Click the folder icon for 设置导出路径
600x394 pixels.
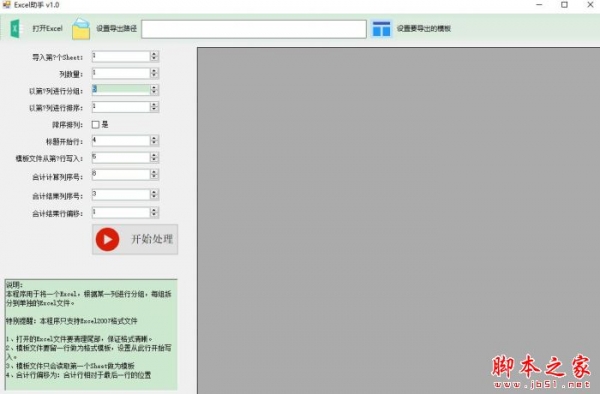pos(81,29)
